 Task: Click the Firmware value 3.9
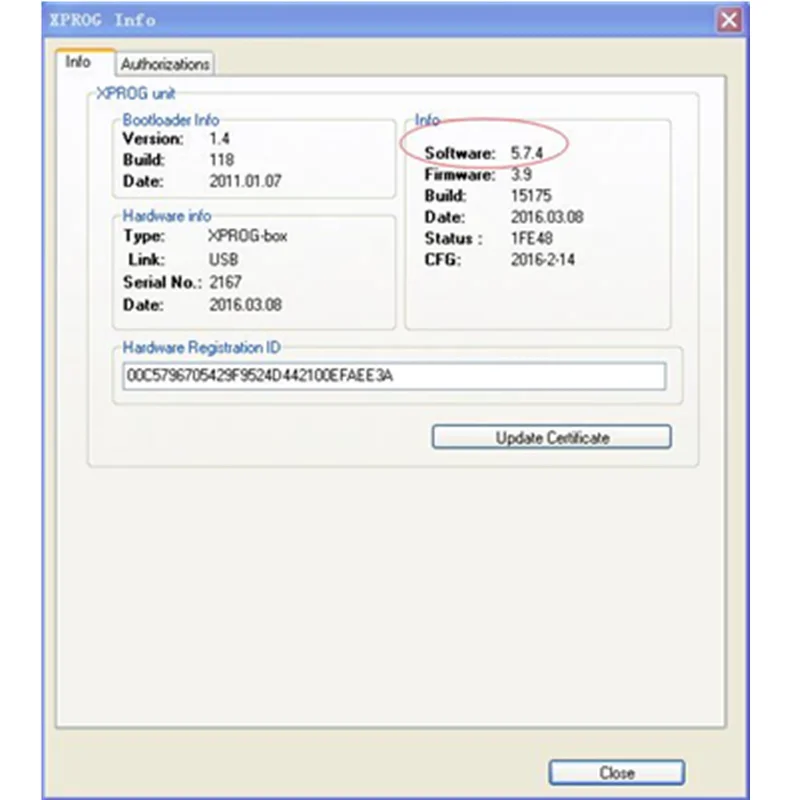[x=521, y=174]
